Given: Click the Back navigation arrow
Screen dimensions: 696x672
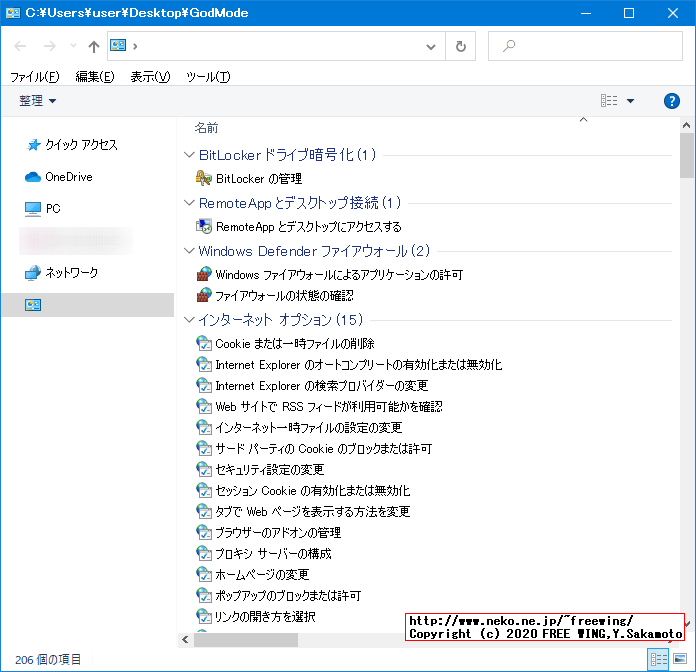Looking at the screenshot, I should coord(20,46).
